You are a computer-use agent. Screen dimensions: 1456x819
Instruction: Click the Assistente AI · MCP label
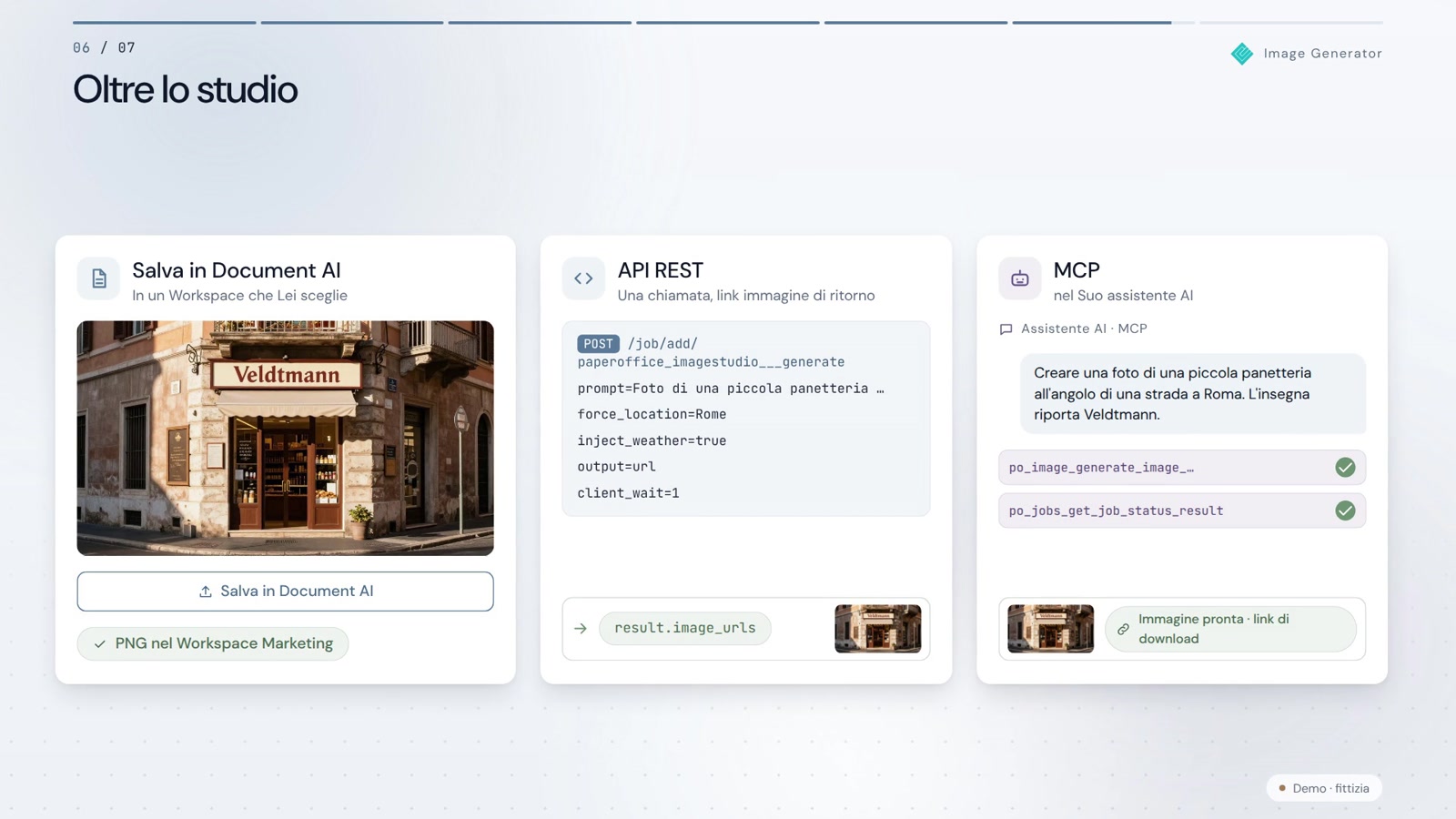[1084, 329]
